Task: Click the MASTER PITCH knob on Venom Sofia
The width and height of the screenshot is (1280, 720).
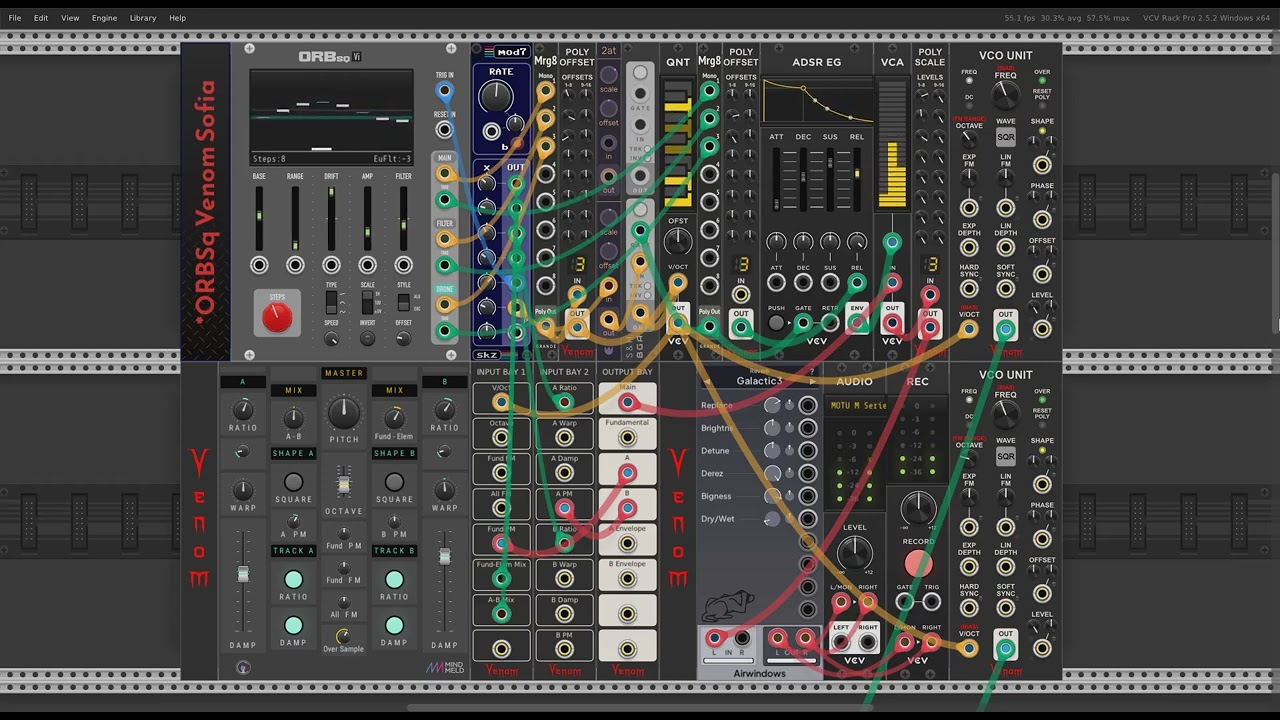Action: [x=343, y=412]
